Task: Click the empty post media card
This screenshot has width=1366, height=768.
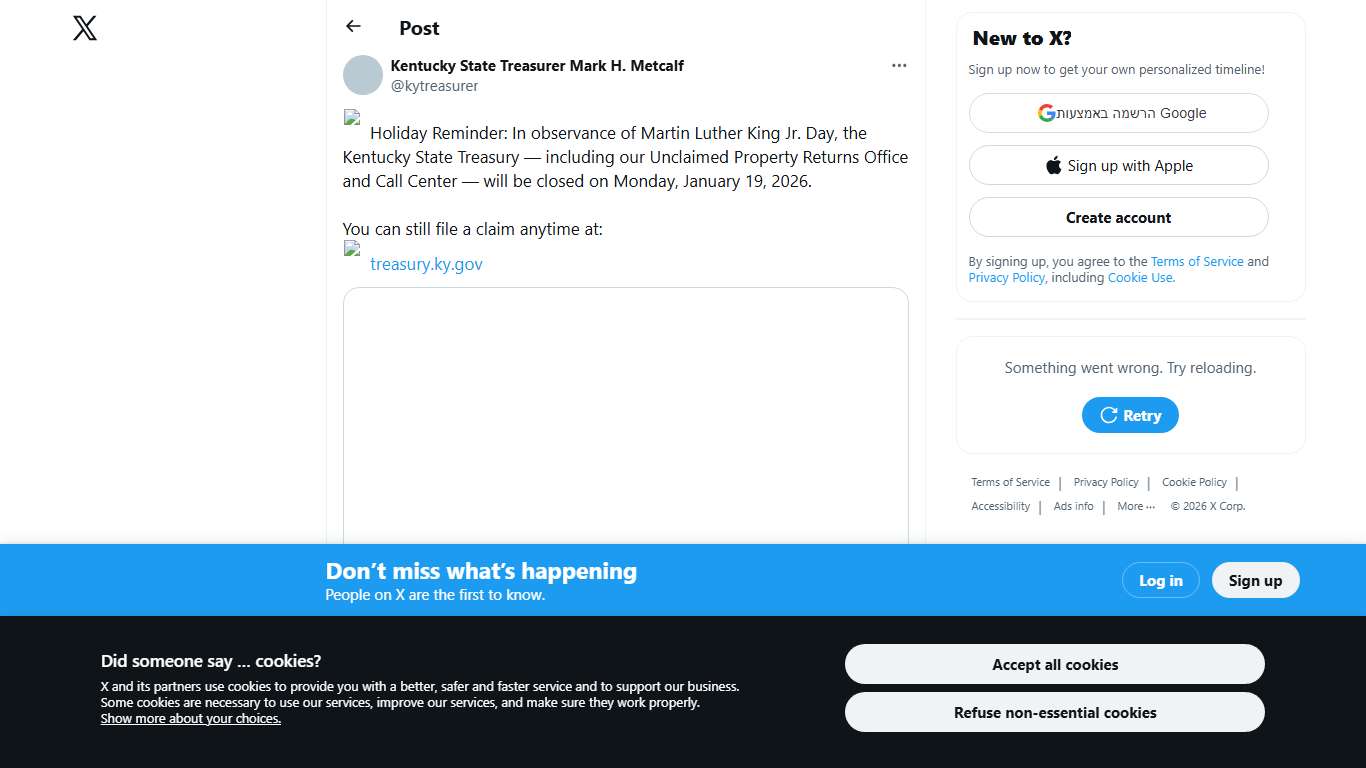Action: pos(625,415)
